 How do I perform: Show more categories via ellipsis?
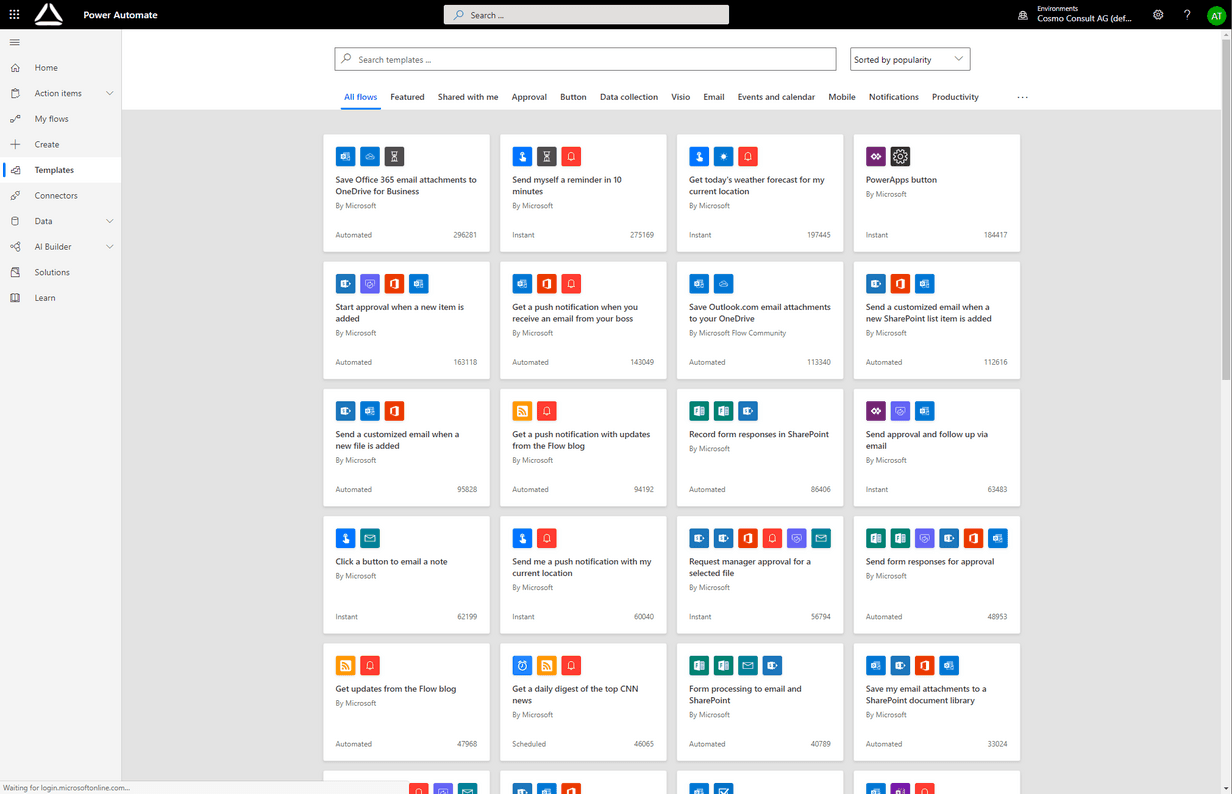click(x=1022, y=97)
